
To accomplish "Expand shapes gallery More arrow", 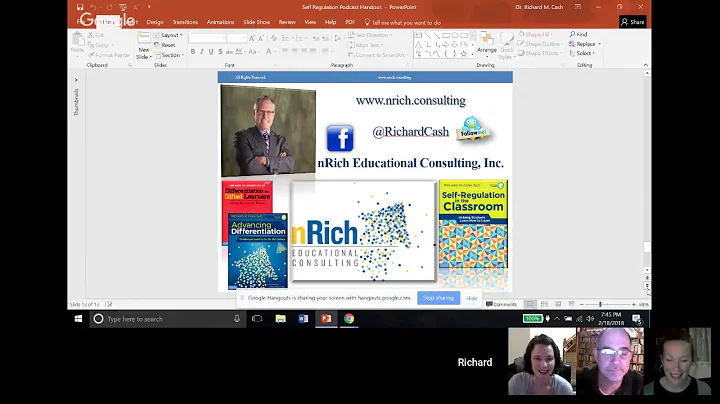I will [472, 54].
